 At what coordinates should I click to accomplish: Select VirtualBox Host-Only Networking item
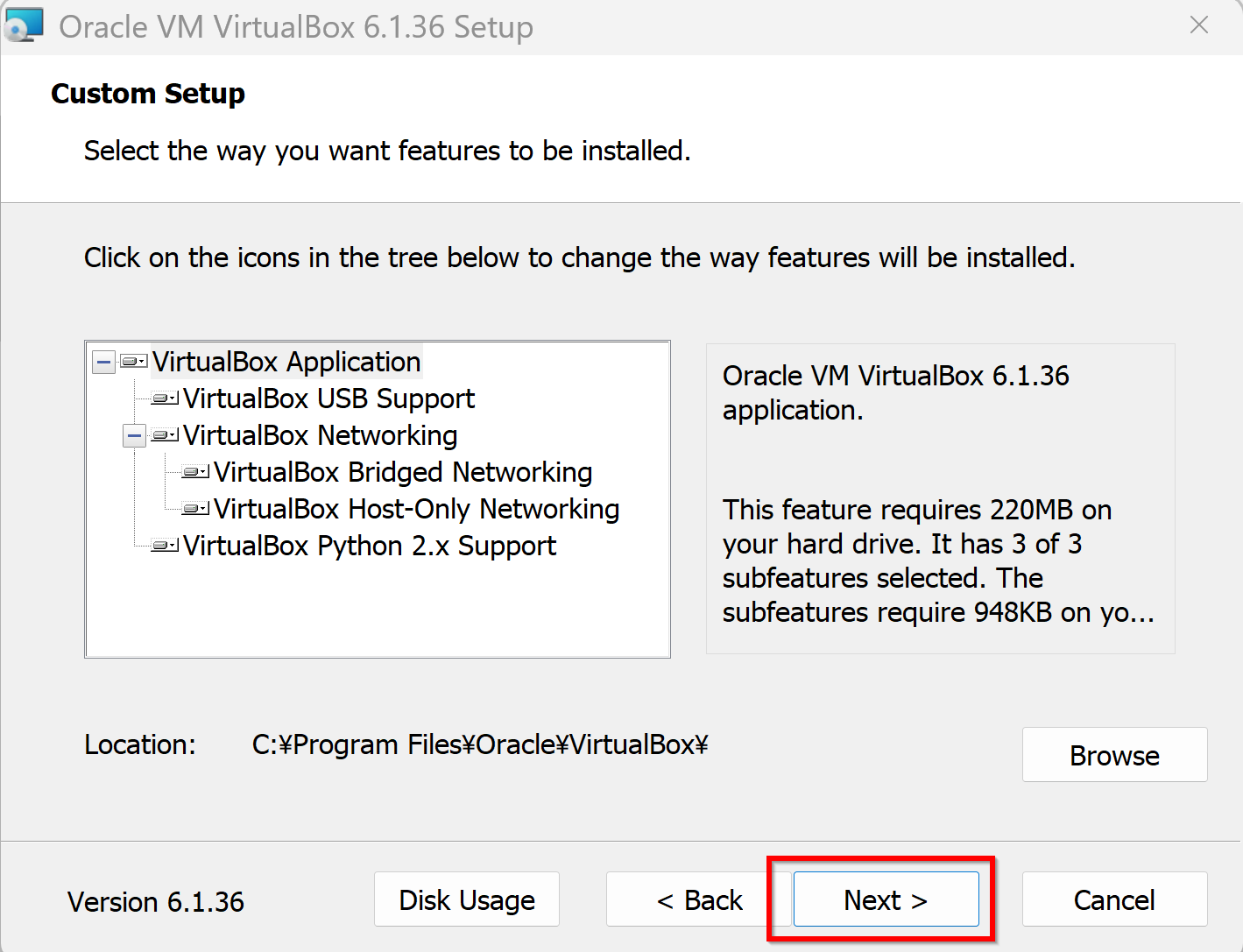point(416,509)
